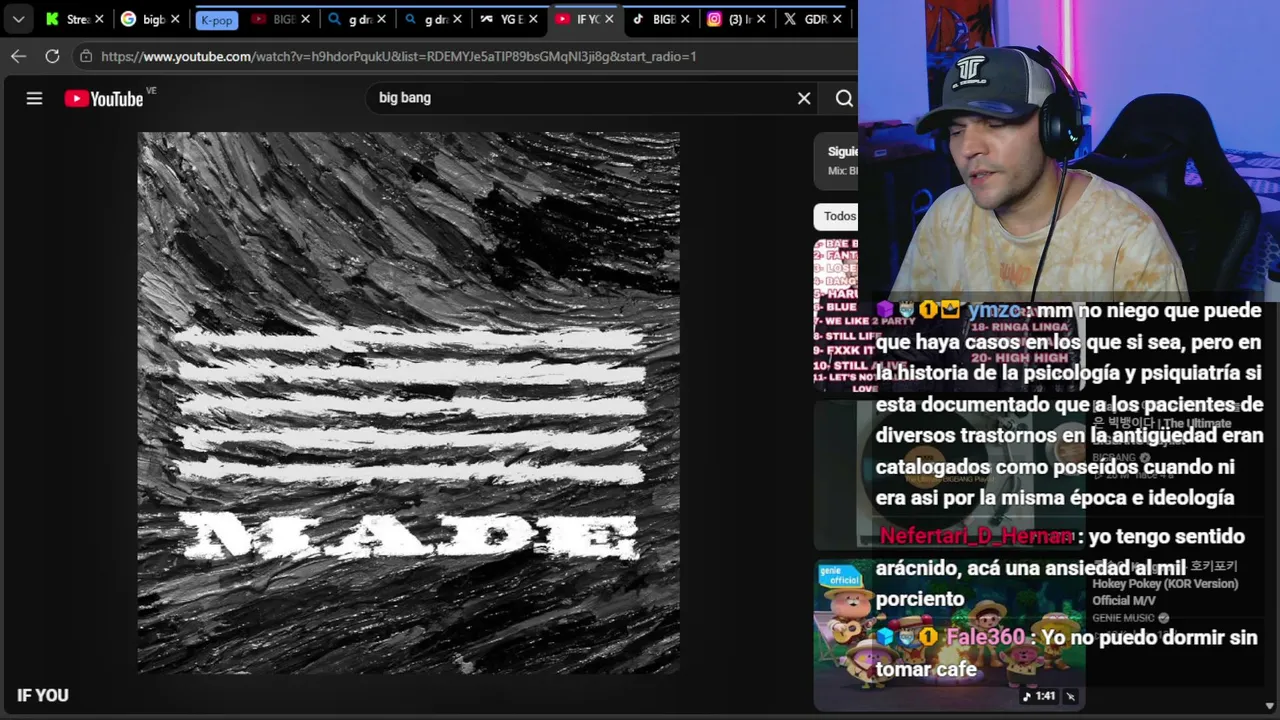
Task: Click chat username Fale360
Action: [985, 637]
